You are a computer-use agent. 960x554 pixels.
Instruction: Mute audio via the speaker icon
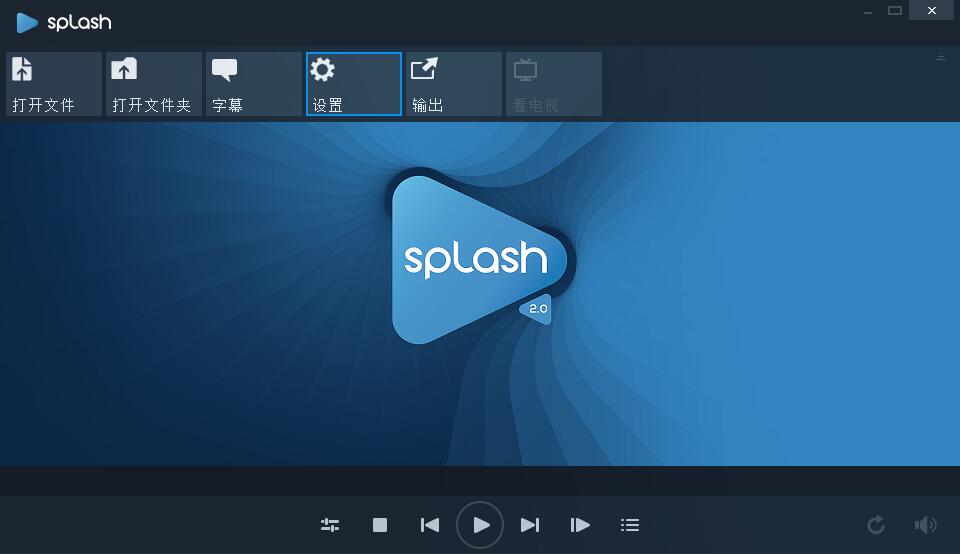point(925,525)
